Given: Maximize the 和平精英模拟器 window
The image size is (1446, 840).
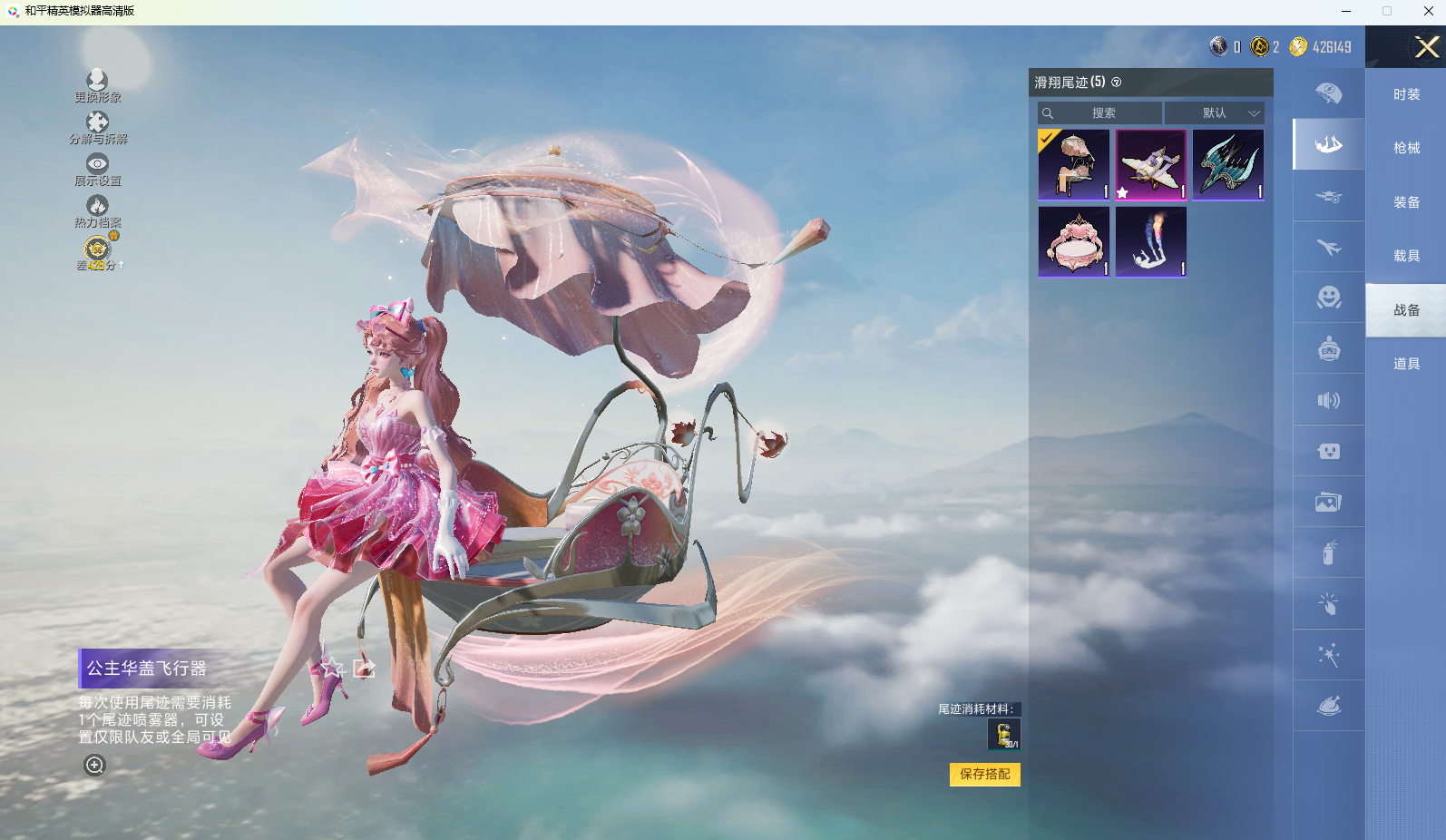Looking at the screenshot, I should 1387,12.
